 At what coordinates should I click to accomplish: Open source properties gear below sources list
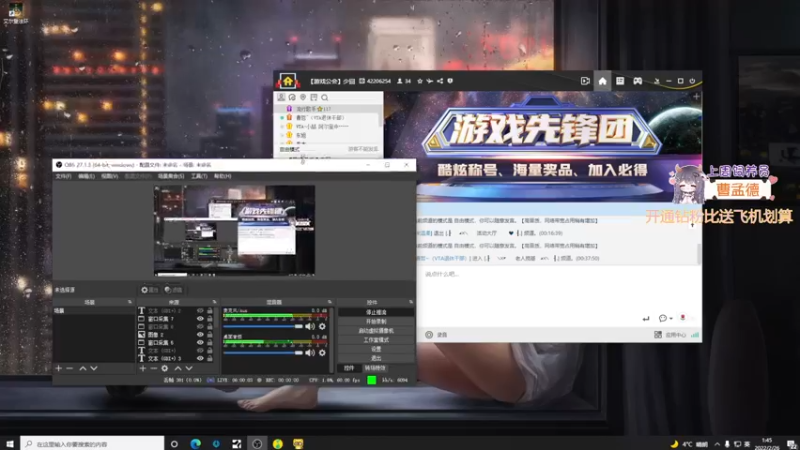pyautogui.click(x=164, y=368)
